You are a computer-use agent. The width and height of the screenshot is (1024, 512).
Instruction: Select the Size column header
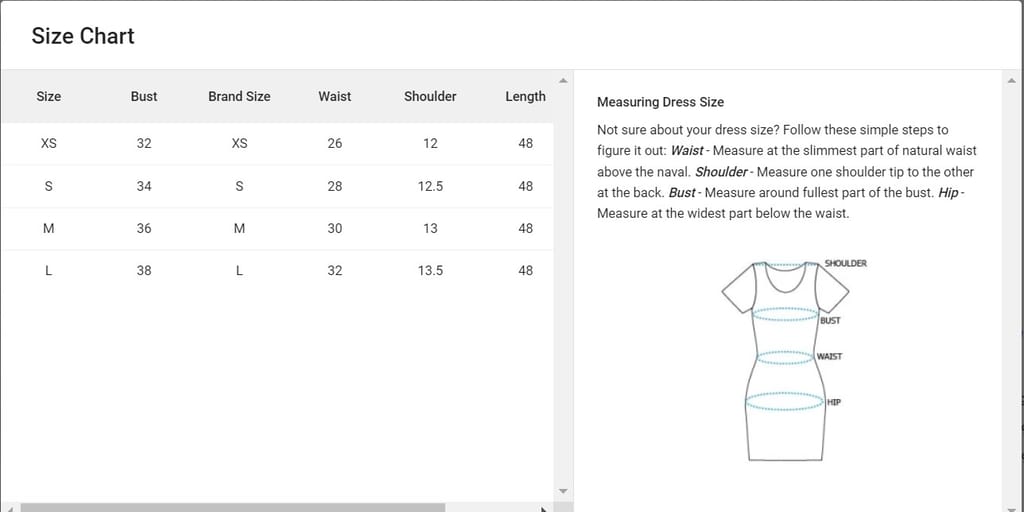tap(48, 96)
